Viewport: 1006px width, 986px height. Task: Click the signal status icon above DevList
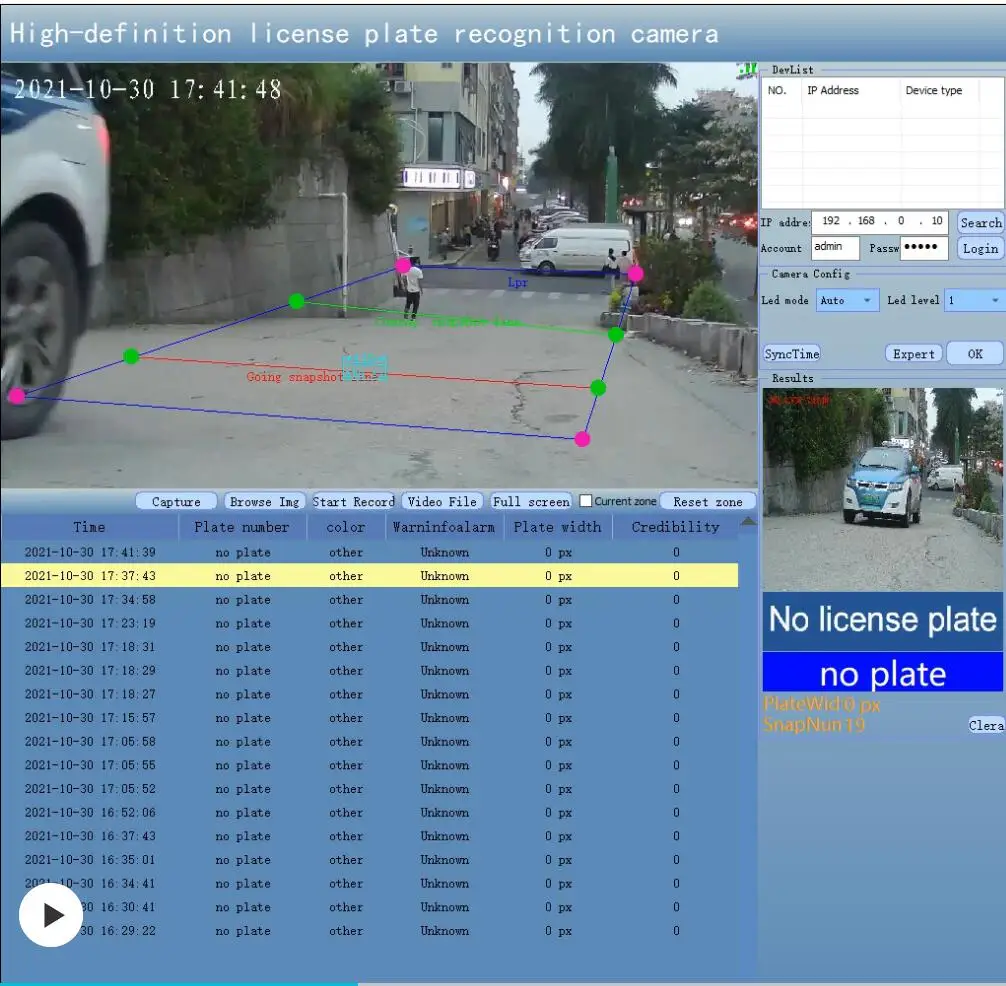pyautogui.click(x=747, y=70)
